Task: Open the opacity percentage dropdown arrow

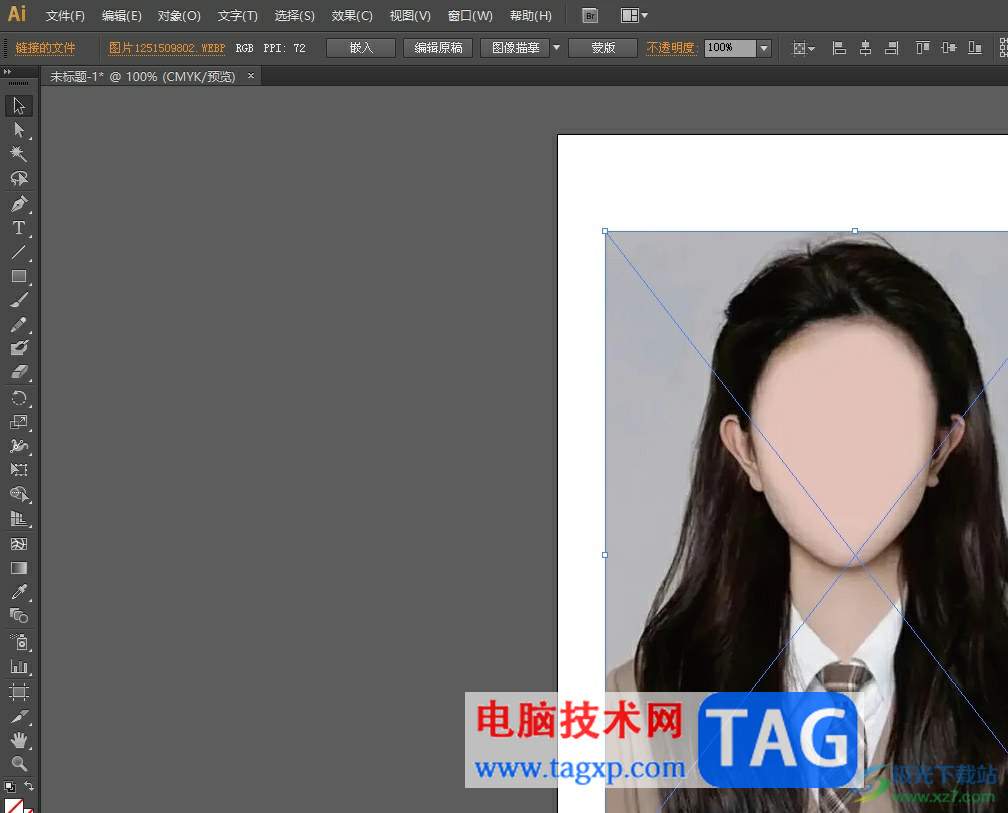Action: click(x=764, y=48)
